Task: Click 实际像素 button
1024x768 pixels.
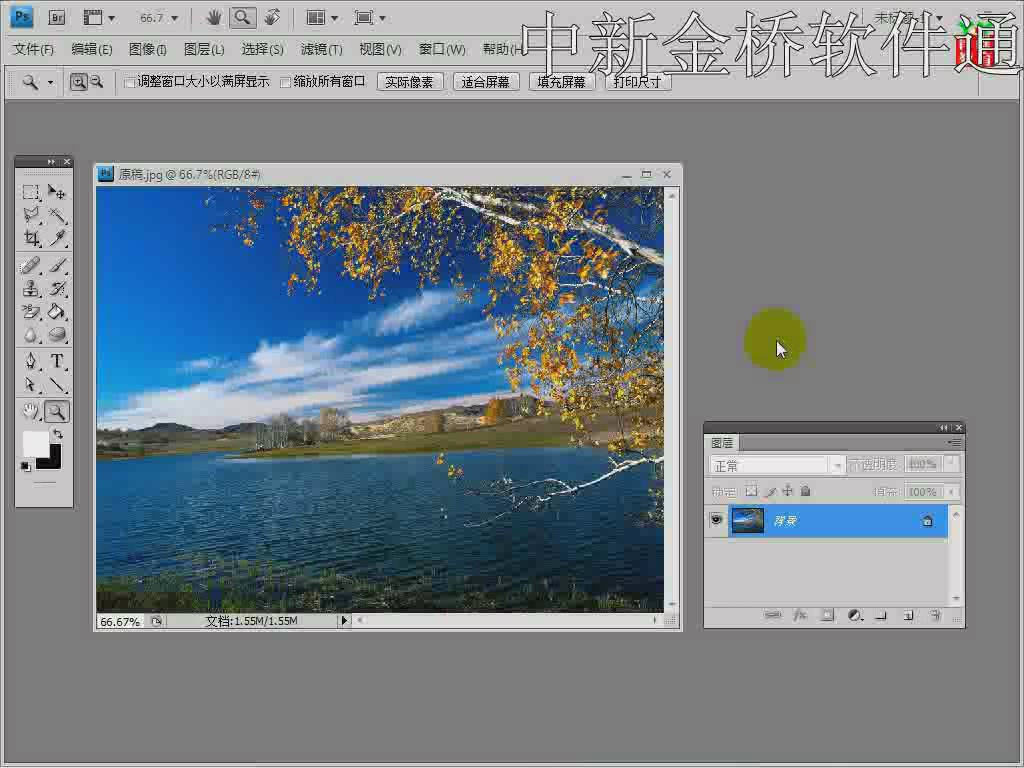Action: [409, 82]
